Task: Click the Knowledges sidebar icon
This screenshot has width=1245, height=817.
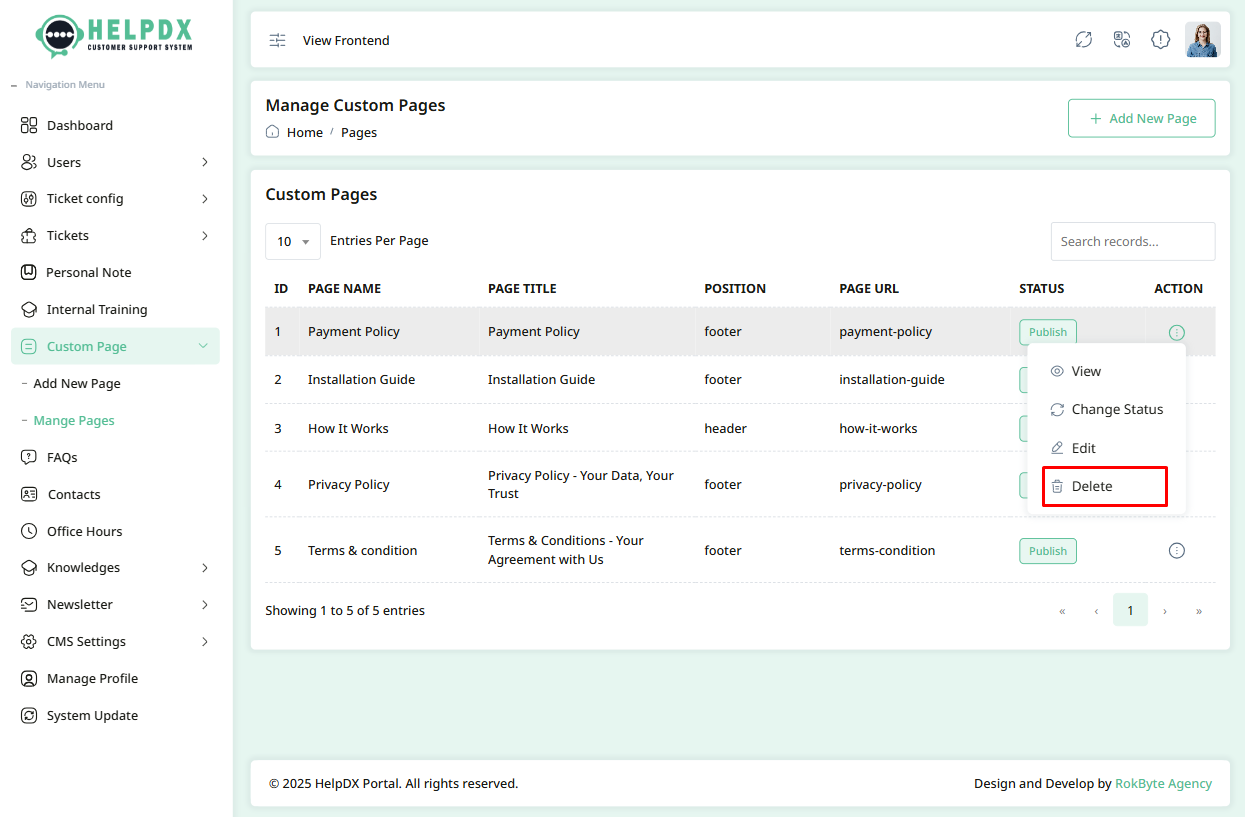Action: pyautogui.click(x=29, y=568)
